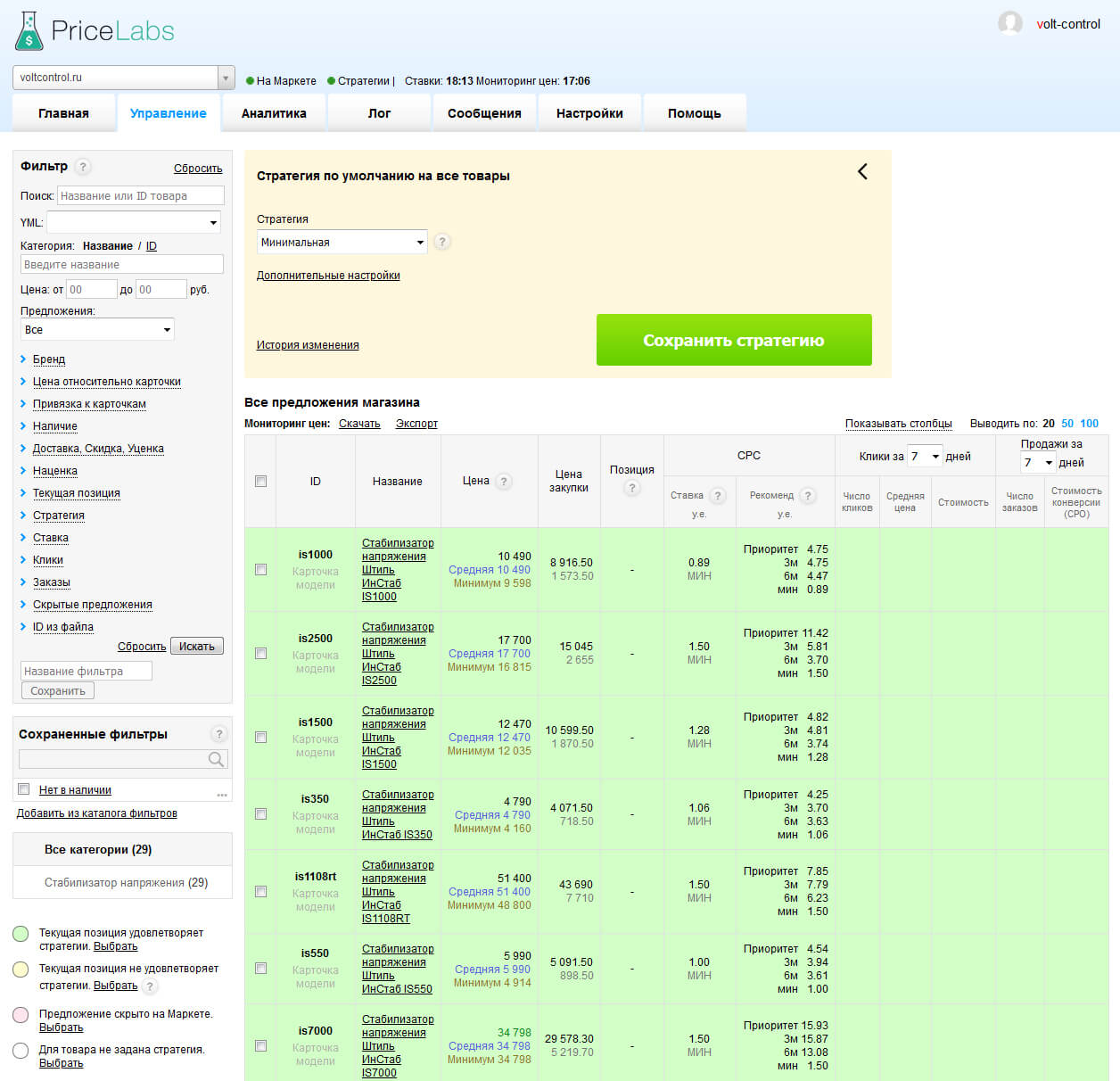Expand the Бренд filter section

[48, 359]
